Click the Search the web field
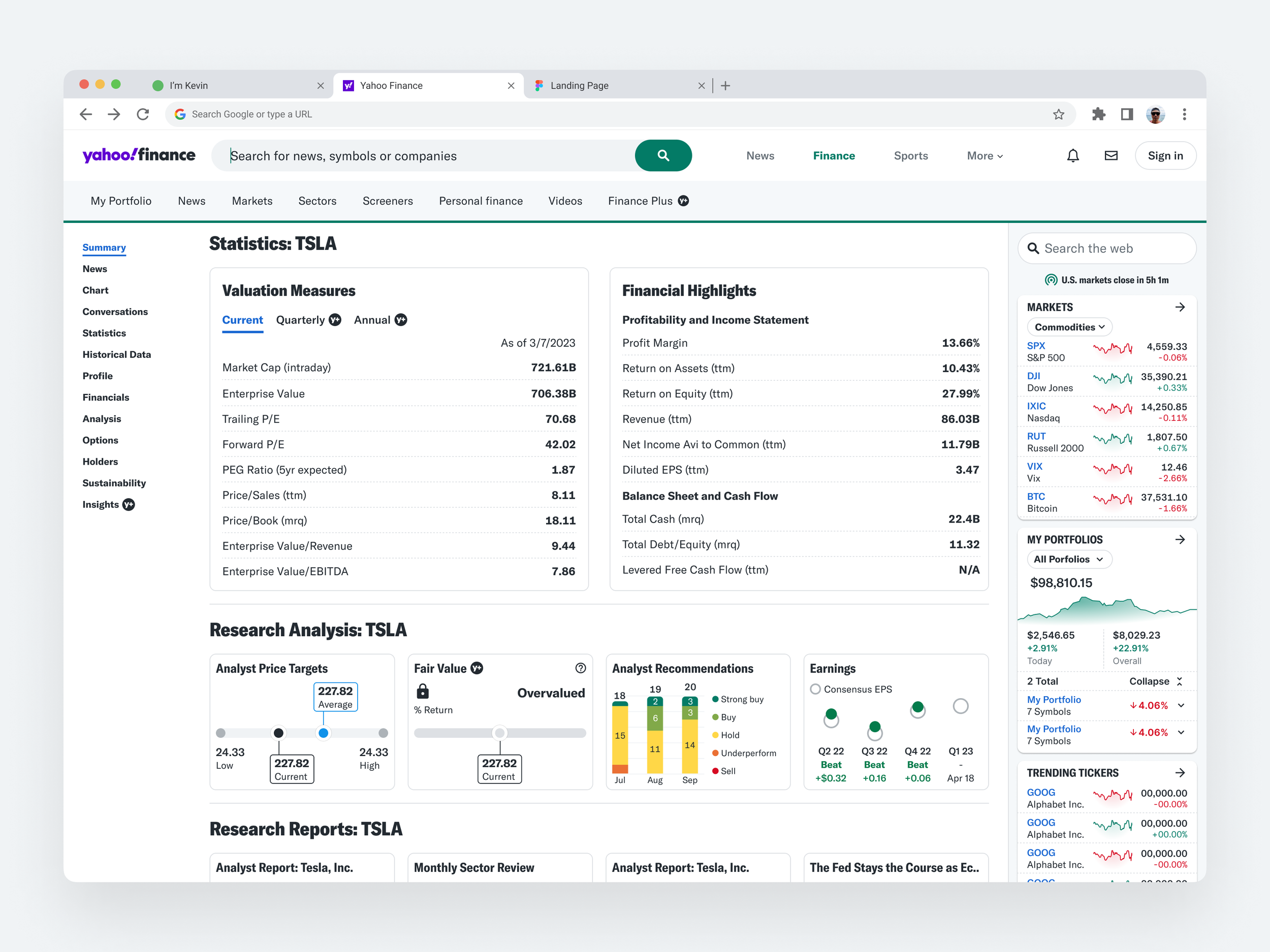This screenshot has width=1270, height=952. click(x=1107, y=248)
